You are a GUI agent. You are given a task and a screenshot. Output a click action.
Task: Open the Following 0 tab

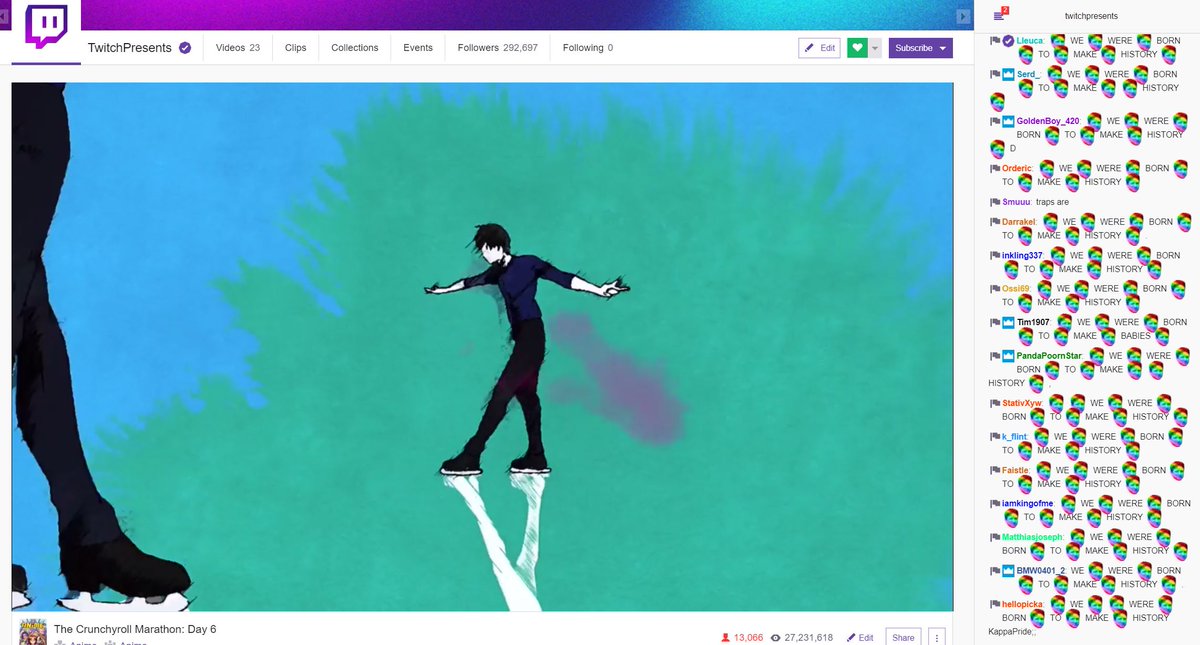tap(588, 48)
